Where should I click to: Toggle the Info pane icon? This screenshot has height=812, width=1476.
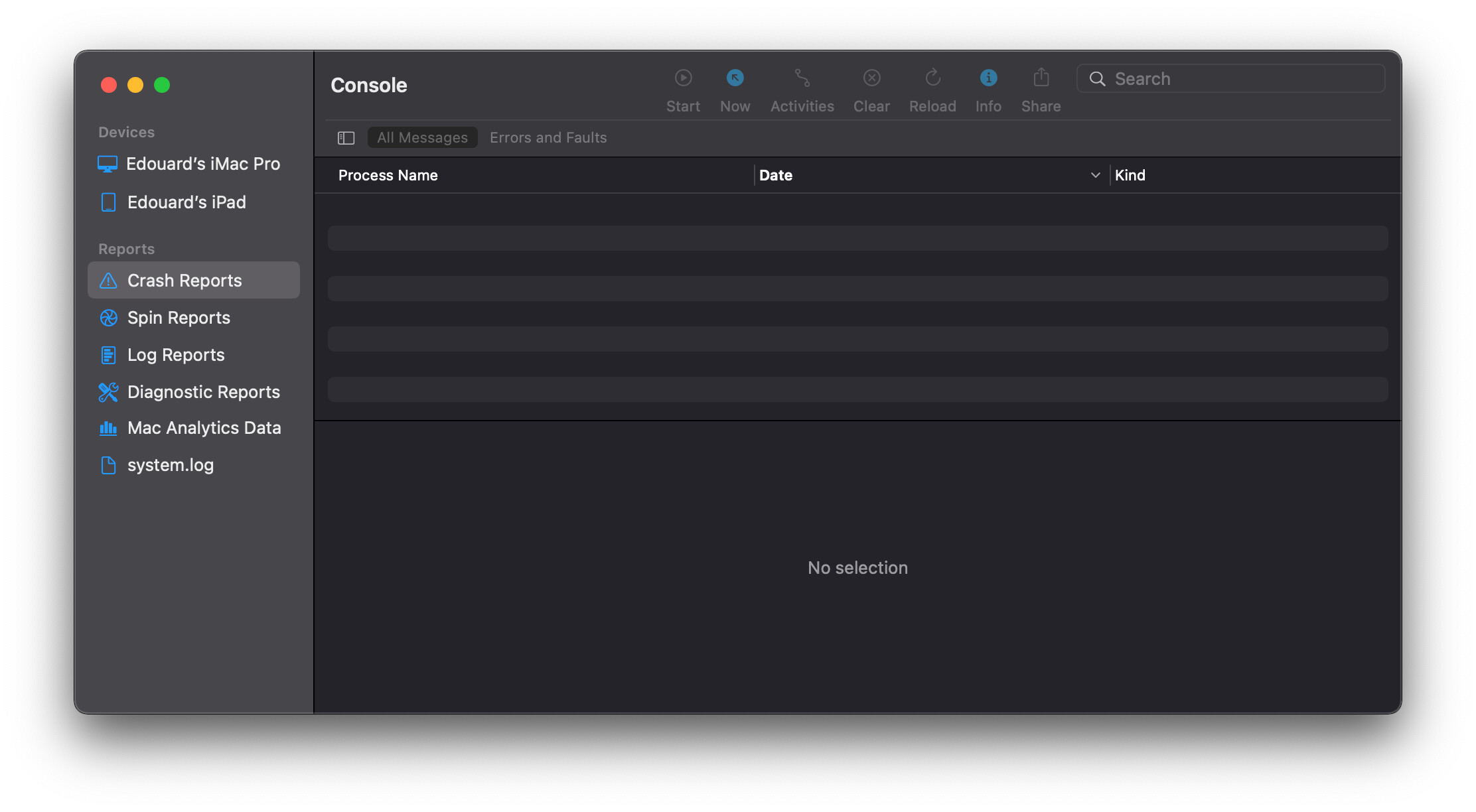pos(988,78)
